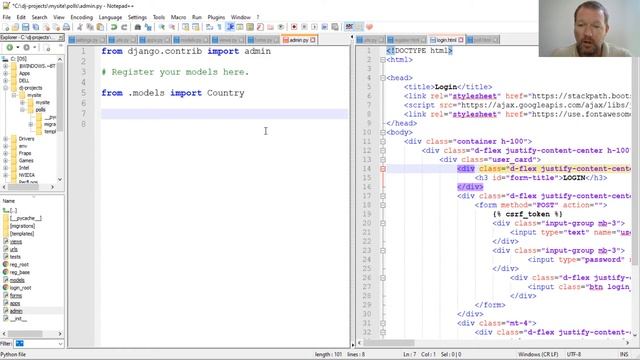Open the Filter combo box dropdown

tap(60, 344)
